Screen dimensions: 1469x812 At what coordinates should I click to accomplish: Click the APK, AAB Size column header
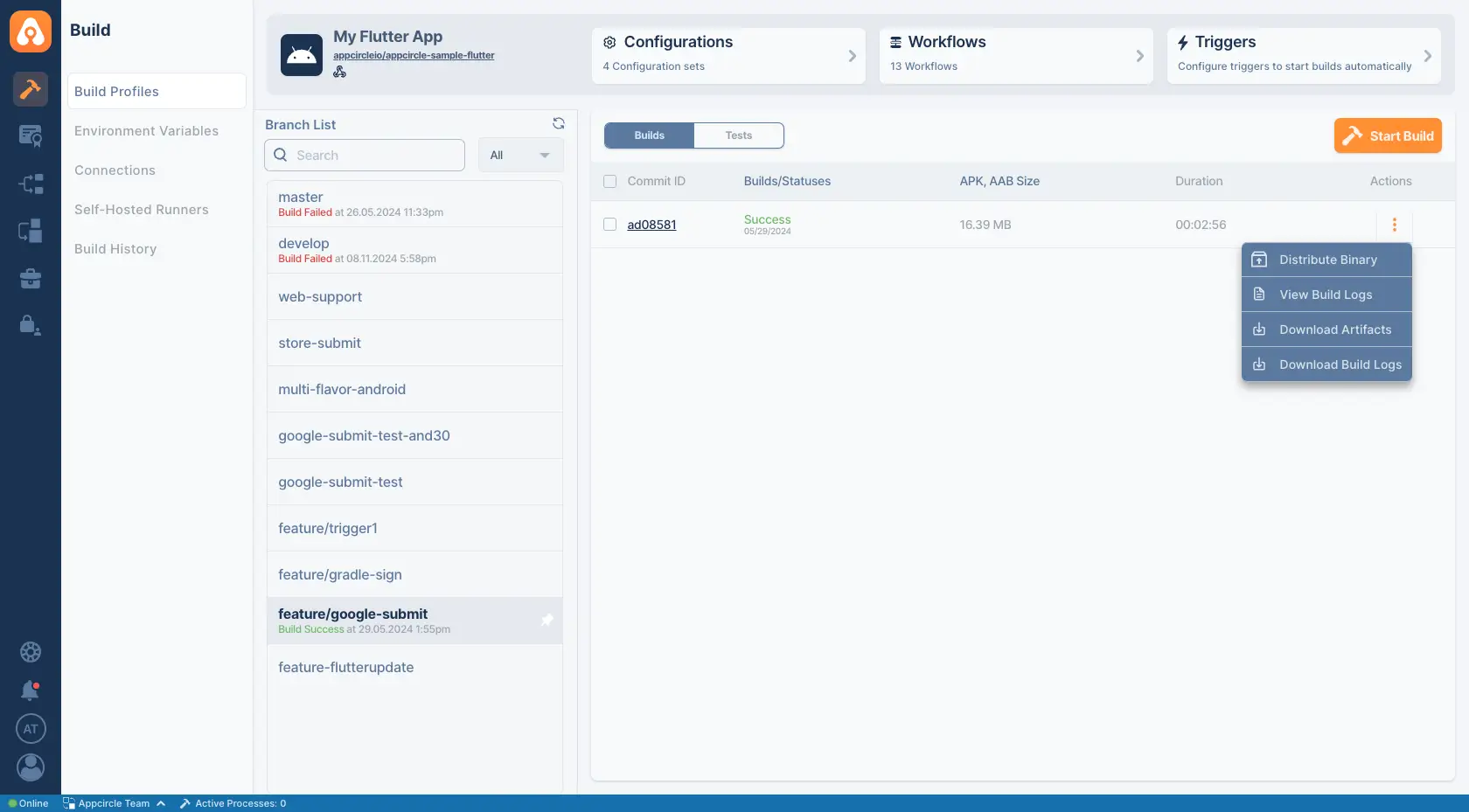[999, 181]
